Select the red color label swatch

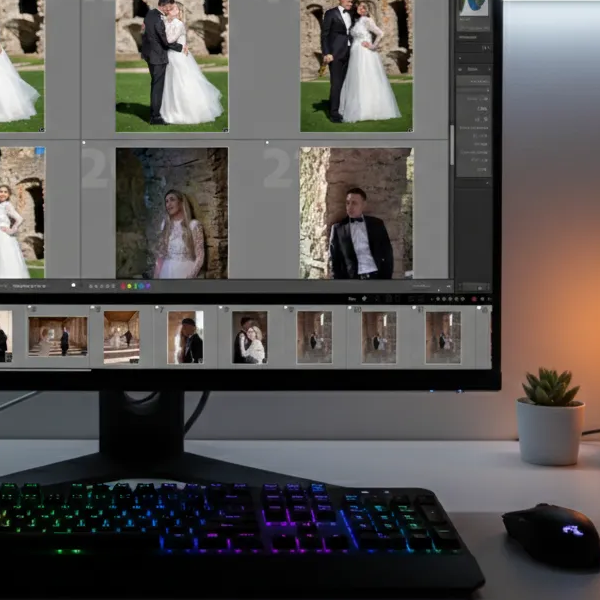pos(123,285)
